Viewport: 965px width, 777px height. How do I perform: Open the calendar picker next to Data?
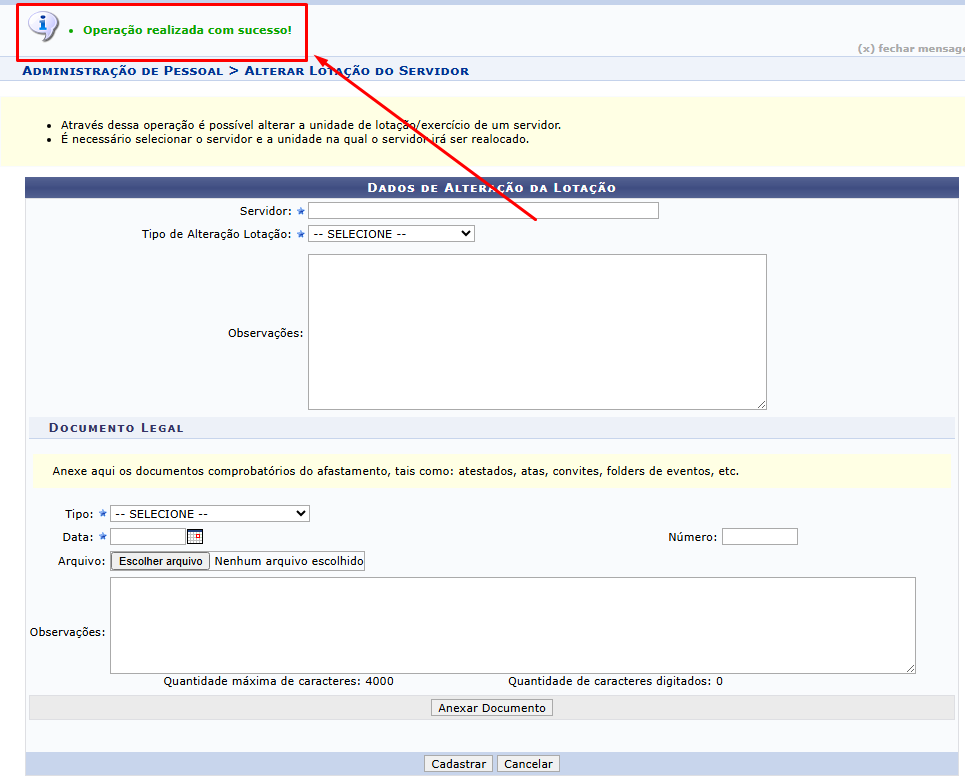(195, 537)
